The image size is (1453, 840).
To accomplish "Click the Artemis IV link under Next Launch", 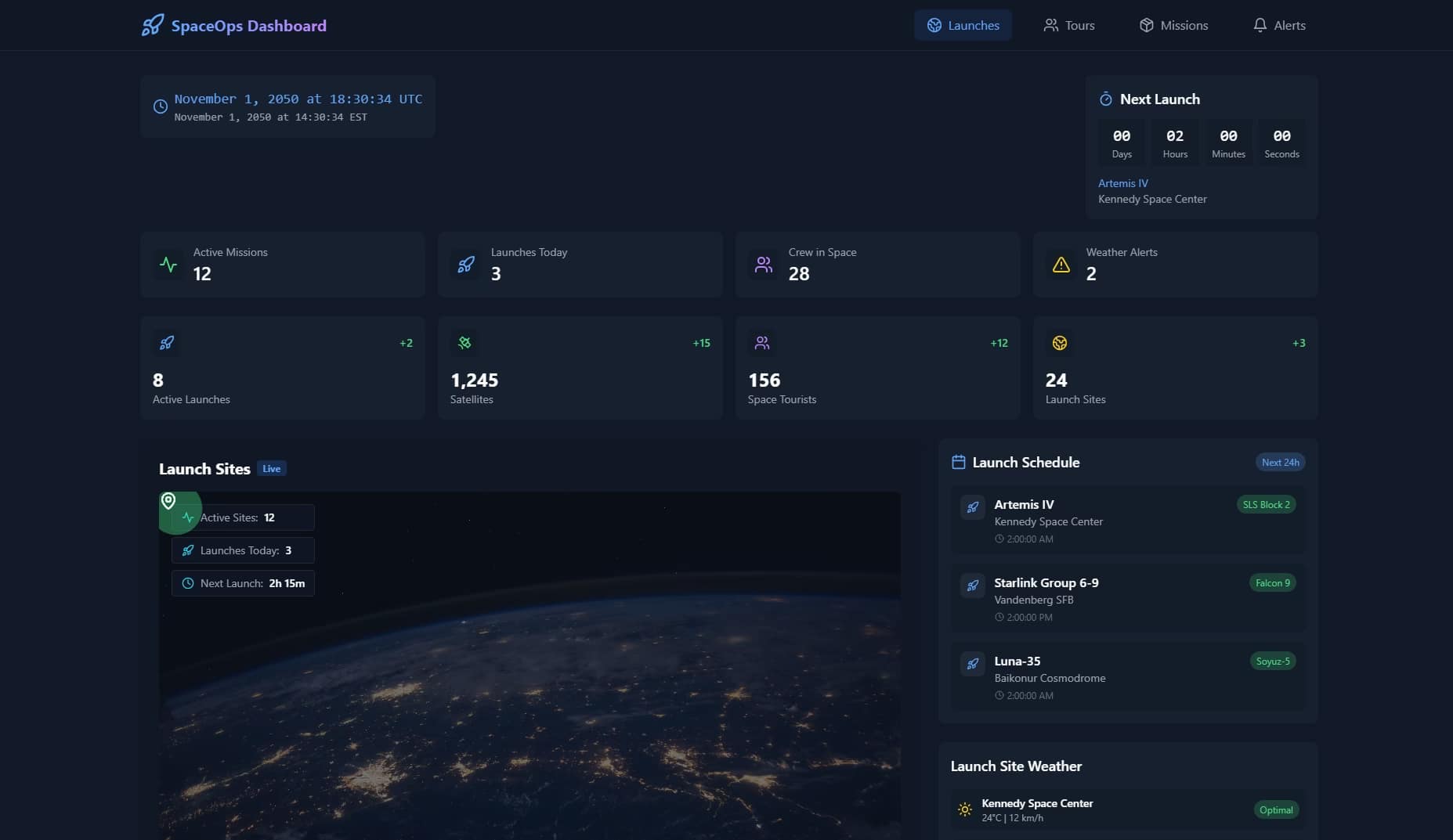I will click(1122, 183).
